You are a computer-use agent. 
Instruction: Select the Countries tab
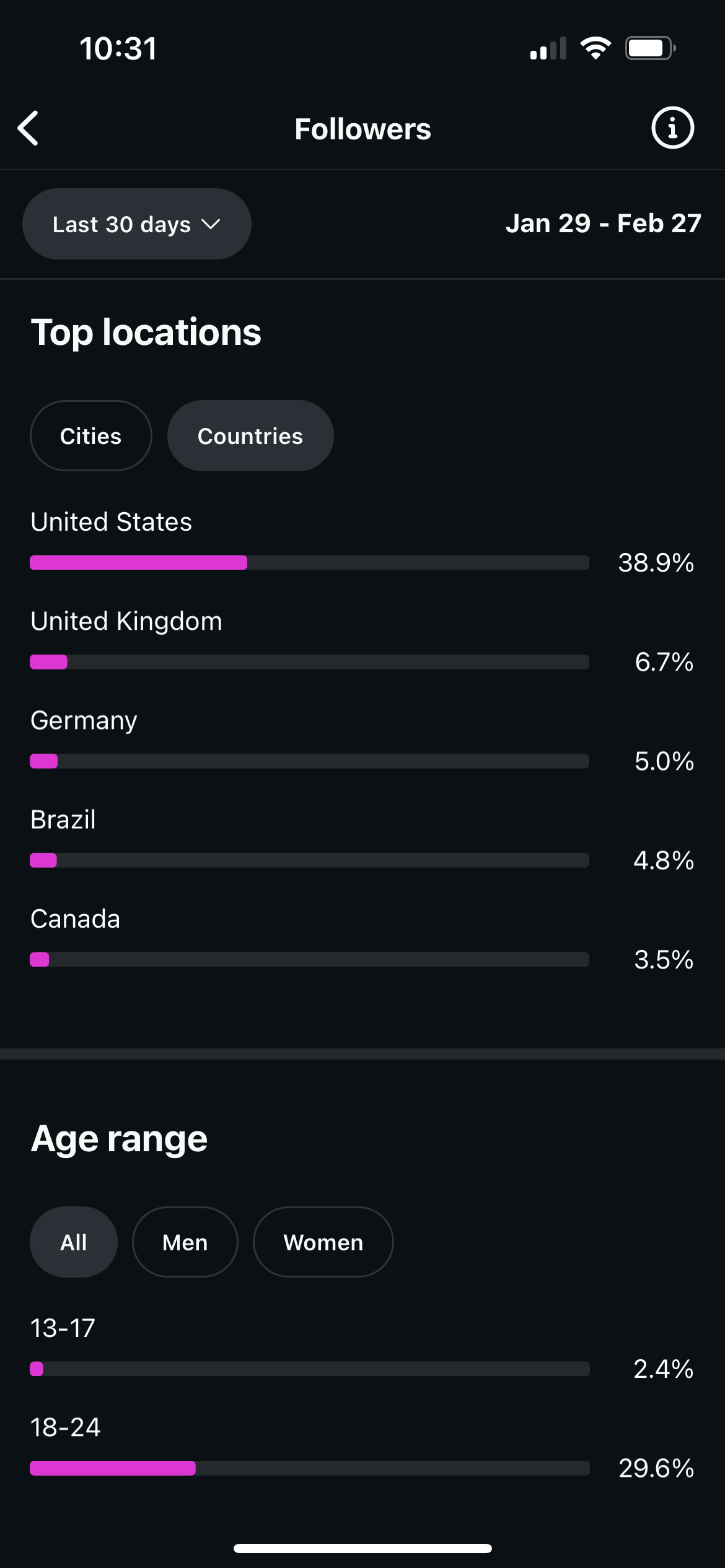(250, 436)
